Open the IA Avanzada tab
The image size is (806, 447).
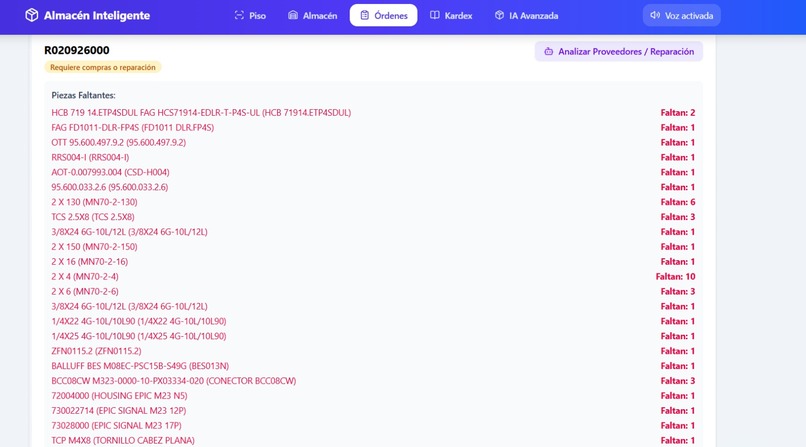[526, 15]
